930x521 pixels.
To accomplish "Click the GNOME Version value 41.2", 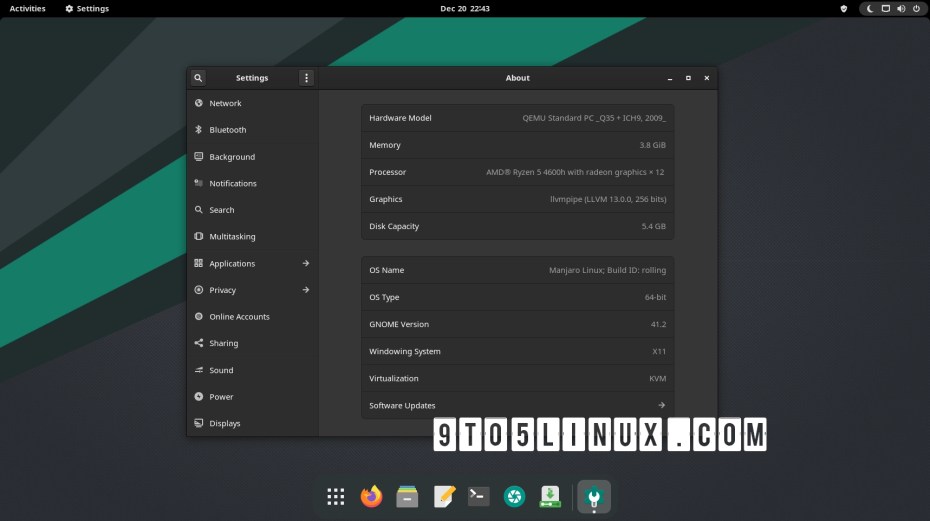I will [658, 325].
